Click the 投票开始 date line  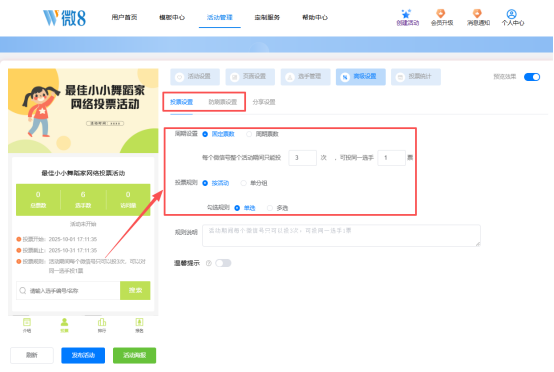pyautogui.click(x=57, y=239)
